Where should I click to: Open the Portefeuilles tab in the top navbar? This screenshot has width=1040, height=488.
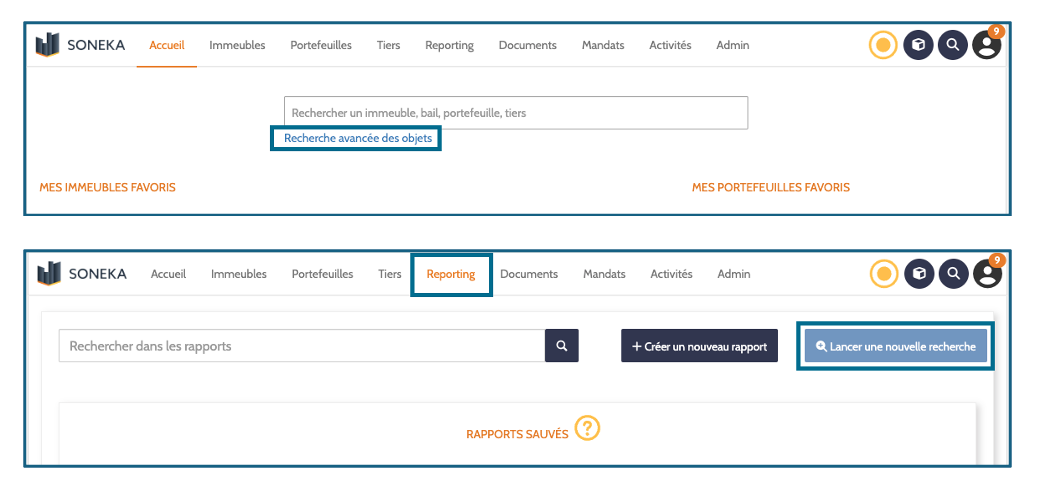(x=321, y=45)
